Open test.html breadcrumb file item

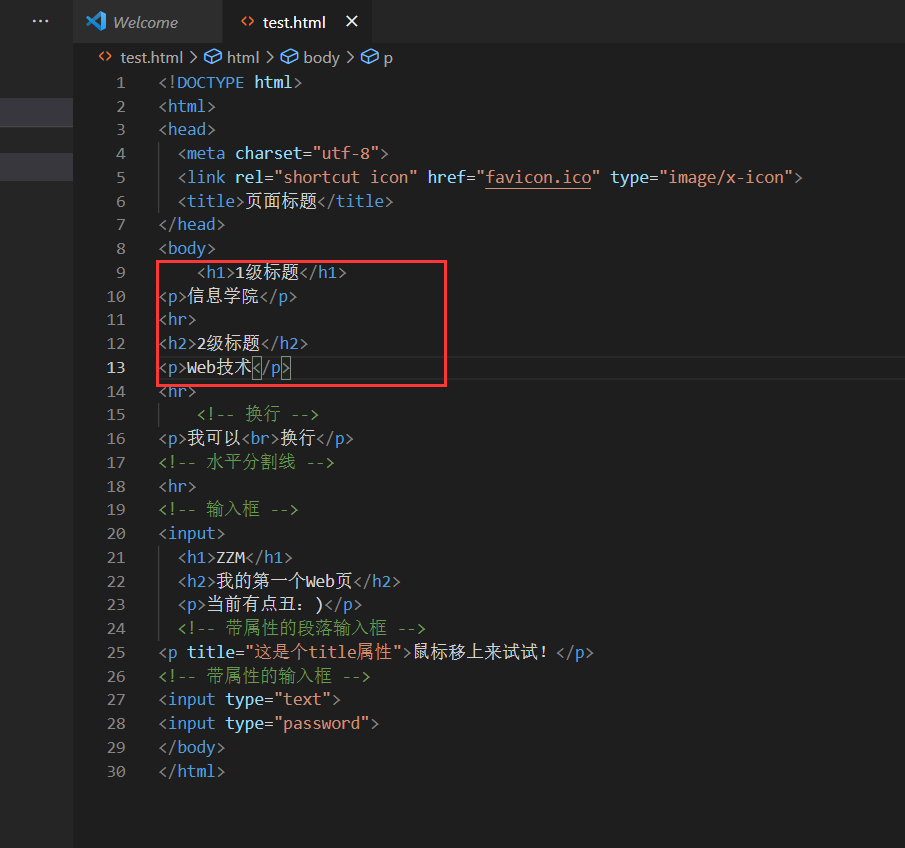151,58
